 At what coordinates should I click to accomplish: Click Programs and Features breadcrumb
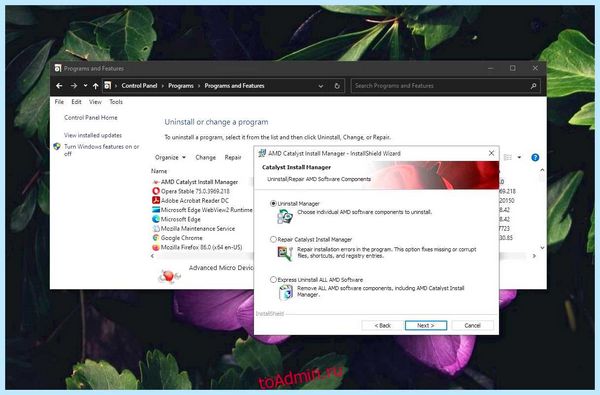234,86
